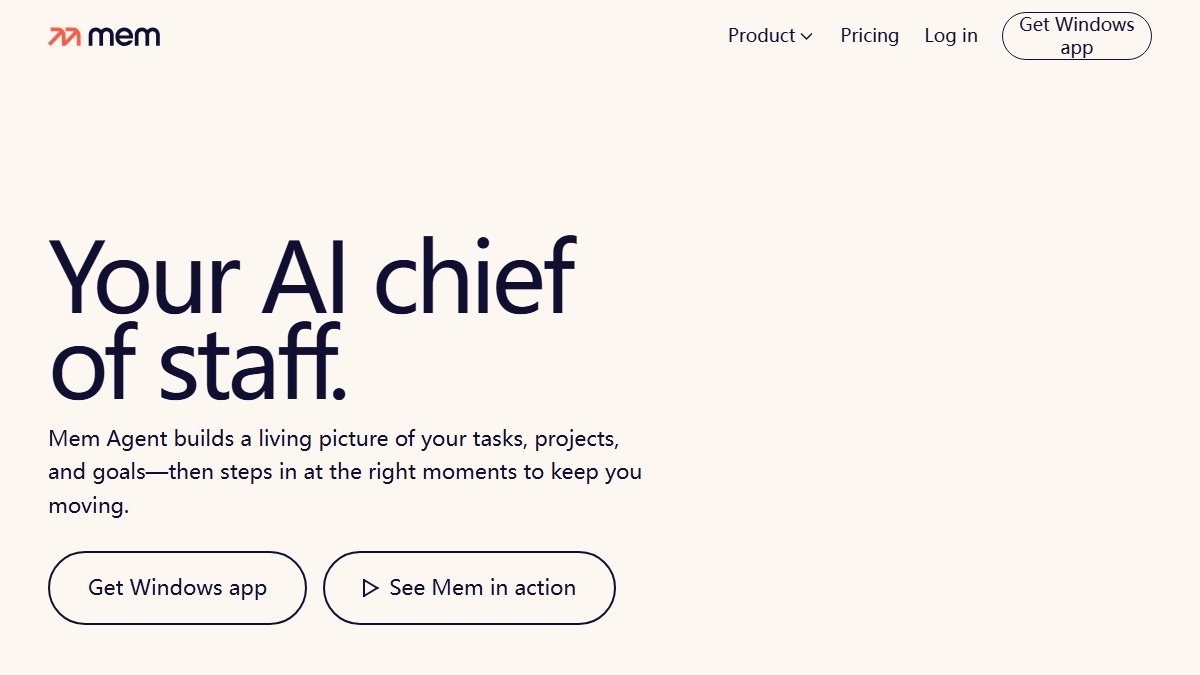The image size is (1200, 675).
Task: Click the word "app" on the header button's second line
Action: point(1077,48)
